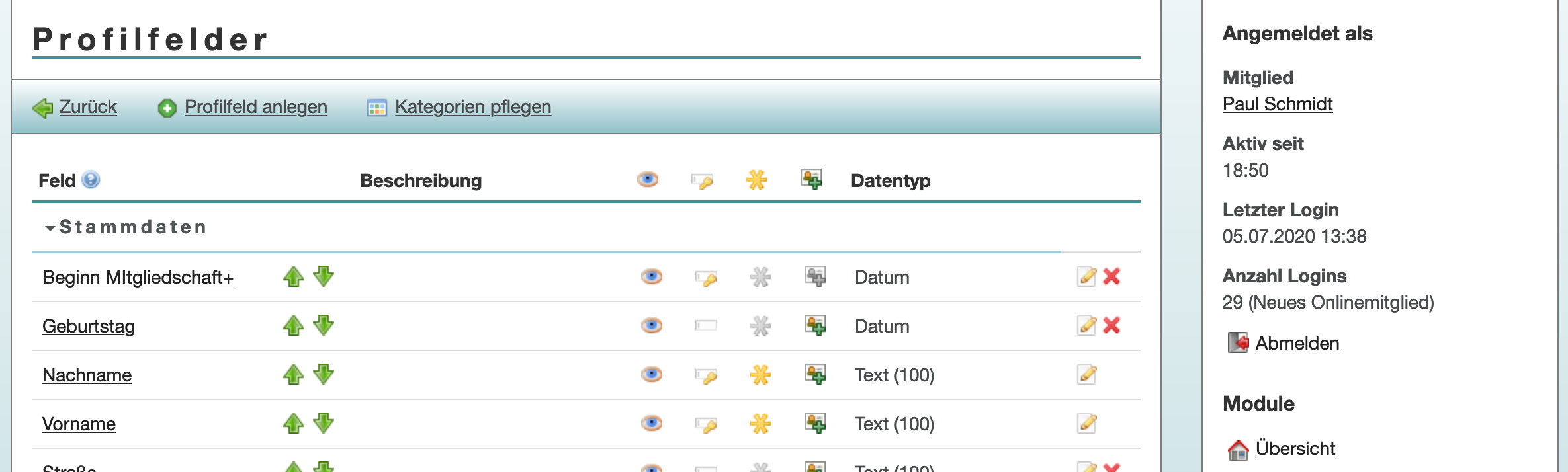1568x472 pixels.
Task: Open the Übersicht module
Action: pyautogui.click(x=1295, y=449)
